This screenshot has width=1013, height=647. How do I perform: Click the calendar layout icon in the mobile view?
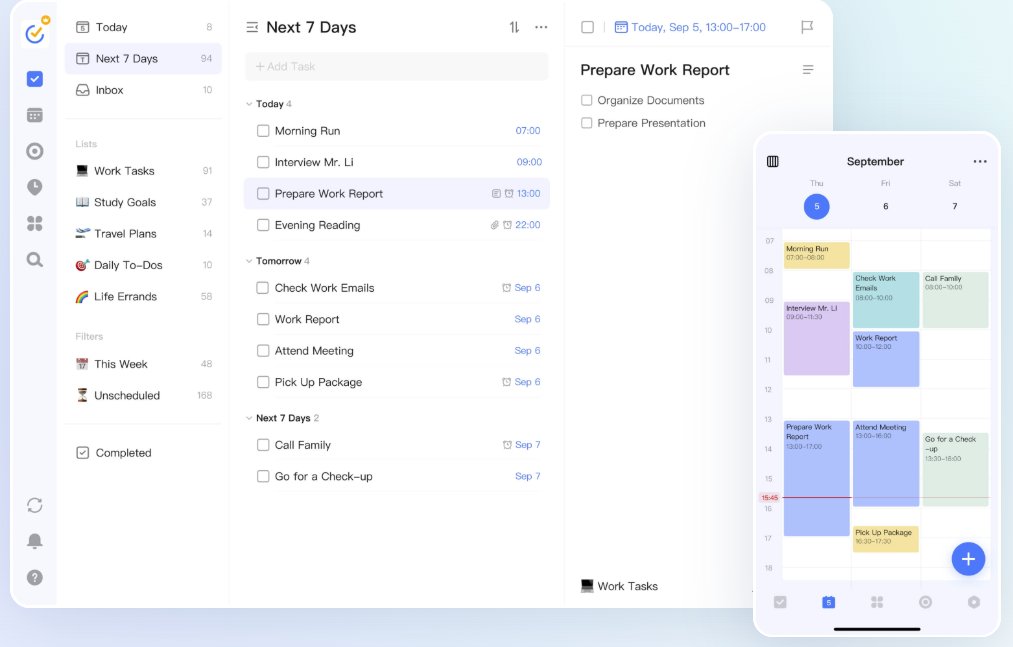click(773, 162)
